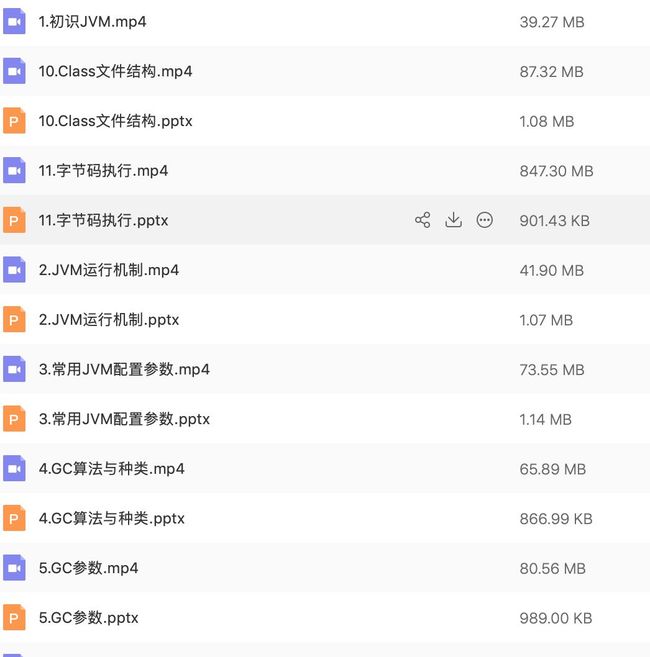Click the video icon for 3.常用JVM配置参数.mp4

pyautogui.click(x=14, y=369)
